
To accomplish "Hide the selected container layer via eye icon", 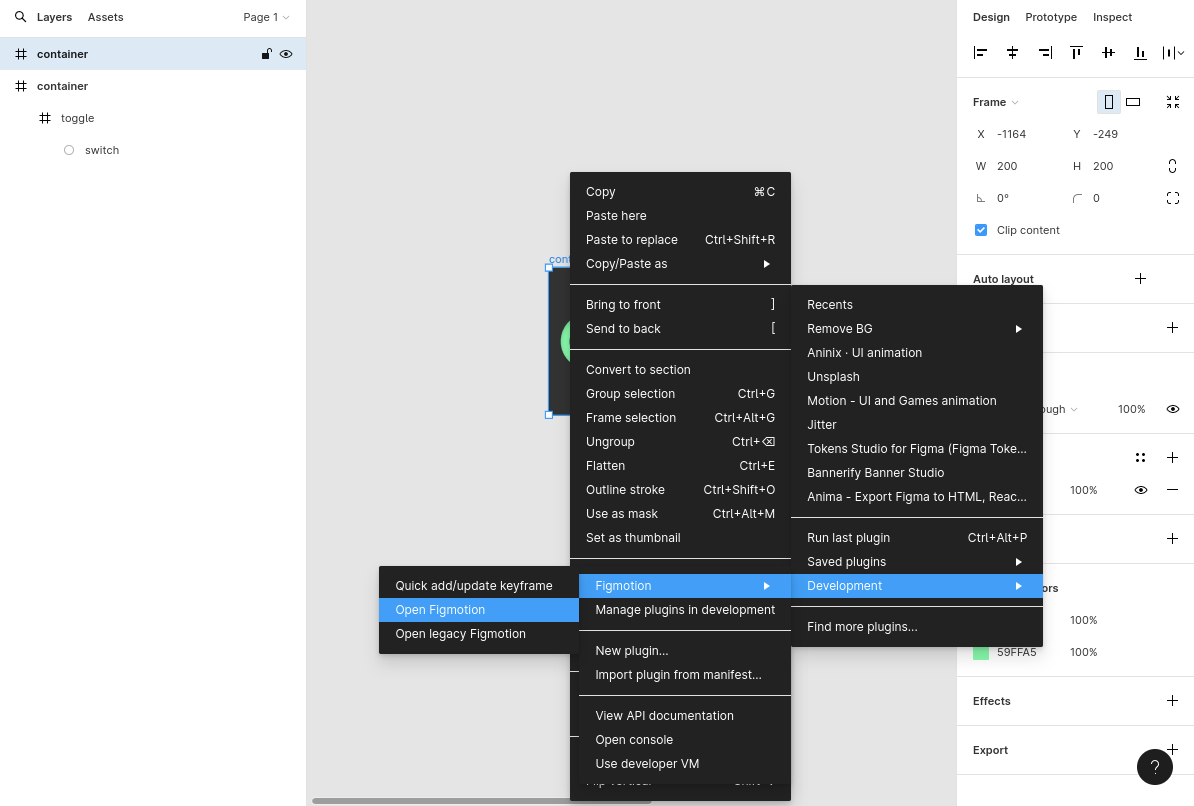I will tap(286, 54).
